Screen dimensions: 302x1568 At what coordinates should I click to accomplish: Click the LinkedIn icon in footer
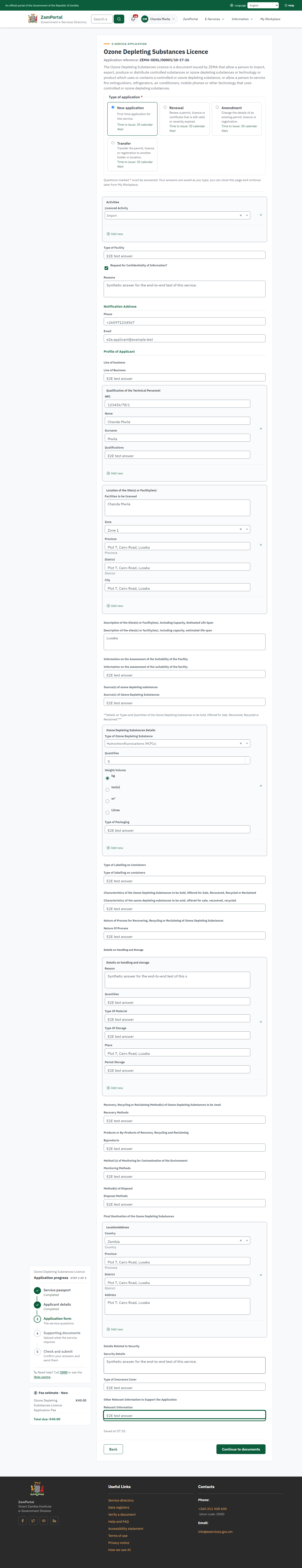coord(54,1521)
